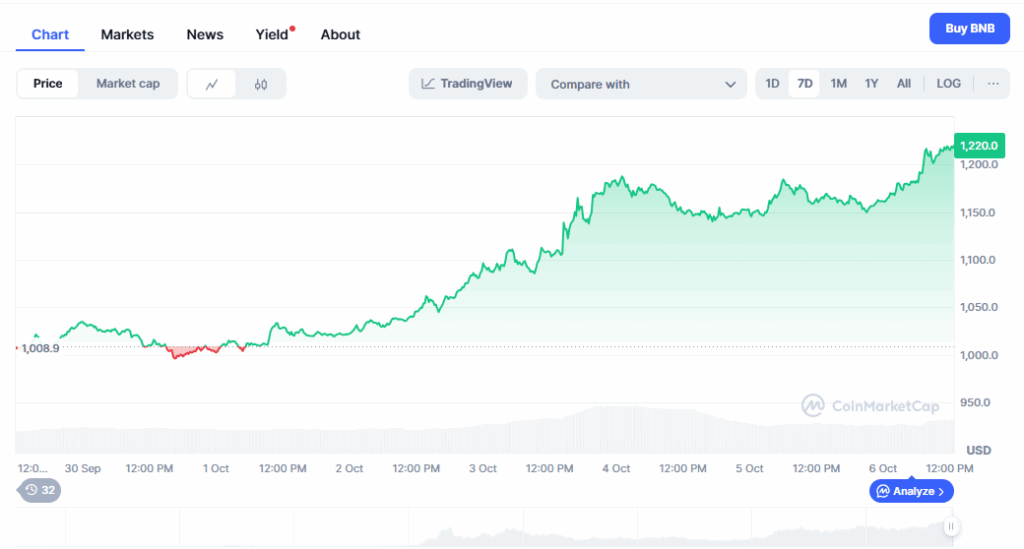Switch to the News tab
1024x549 pixels.
[x=205, y=34]
